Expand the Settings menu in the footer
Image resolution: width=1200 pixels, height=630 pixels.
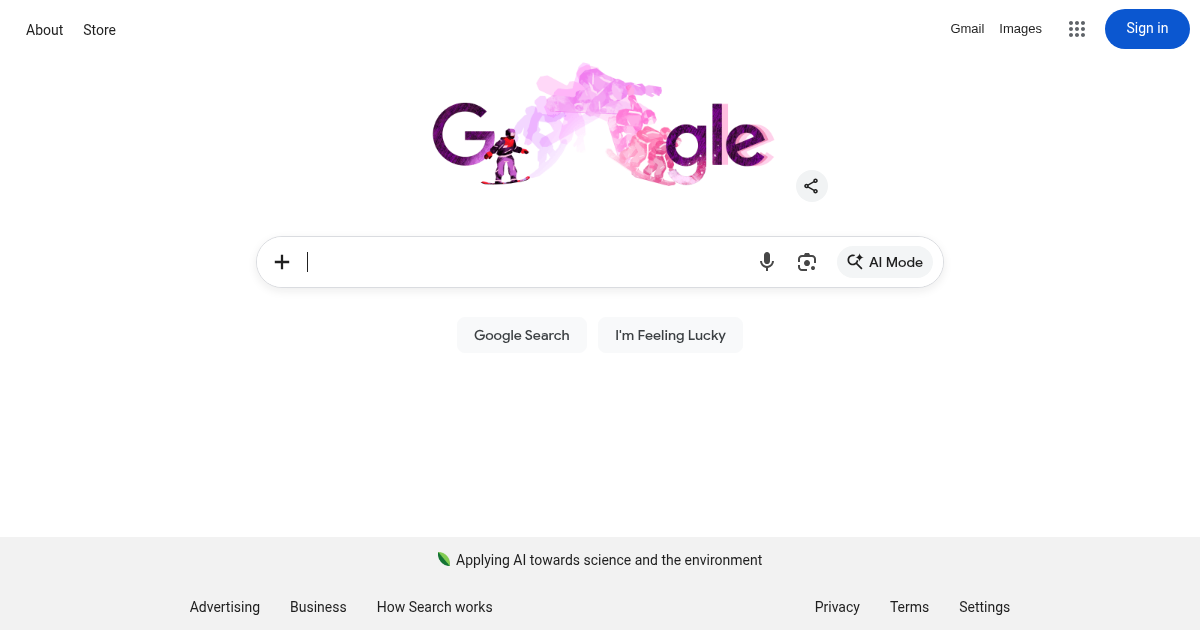(x=984, y=607)
